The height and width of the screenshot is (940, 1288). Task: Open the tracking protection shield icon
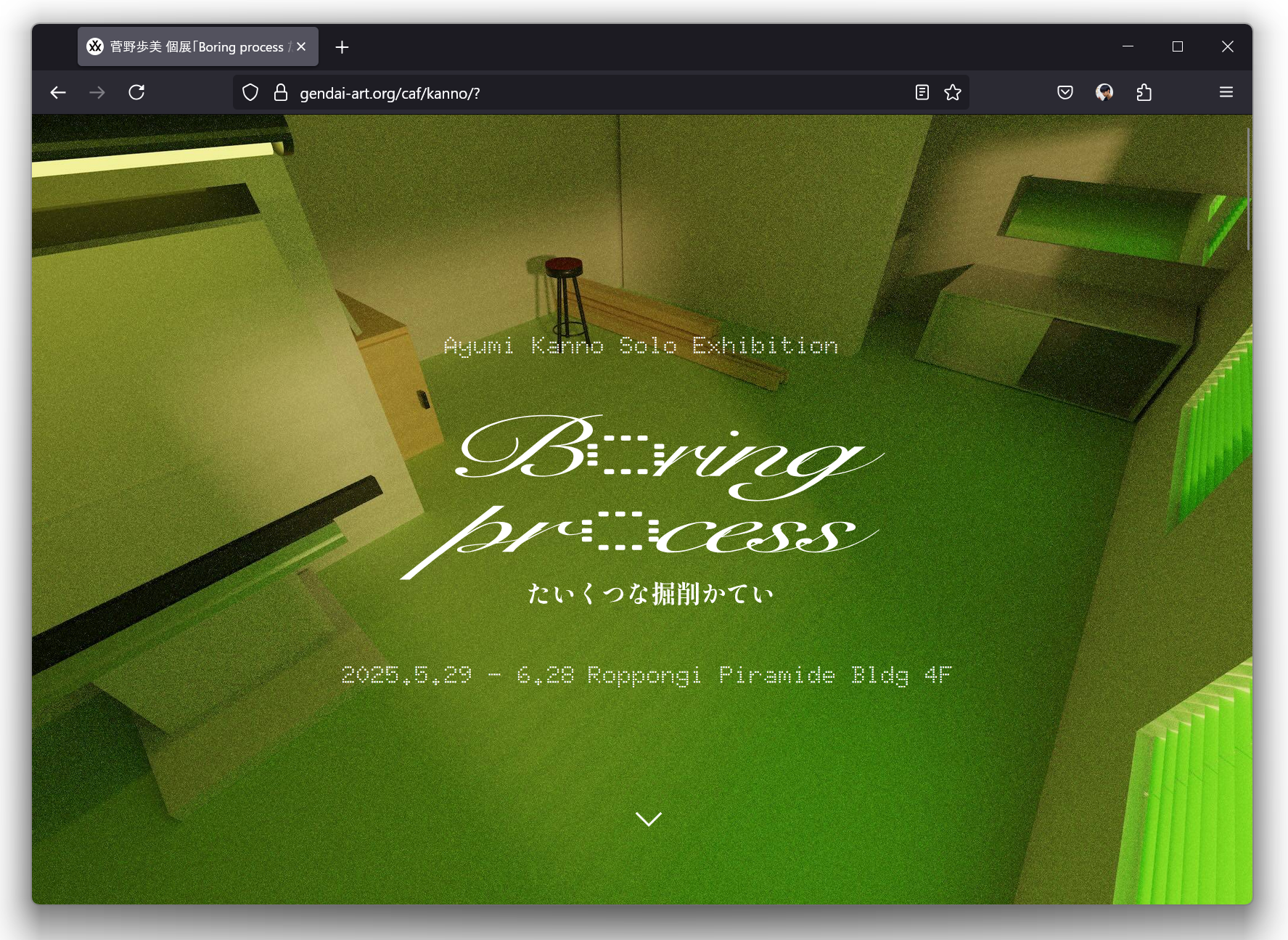coord(250,92)
